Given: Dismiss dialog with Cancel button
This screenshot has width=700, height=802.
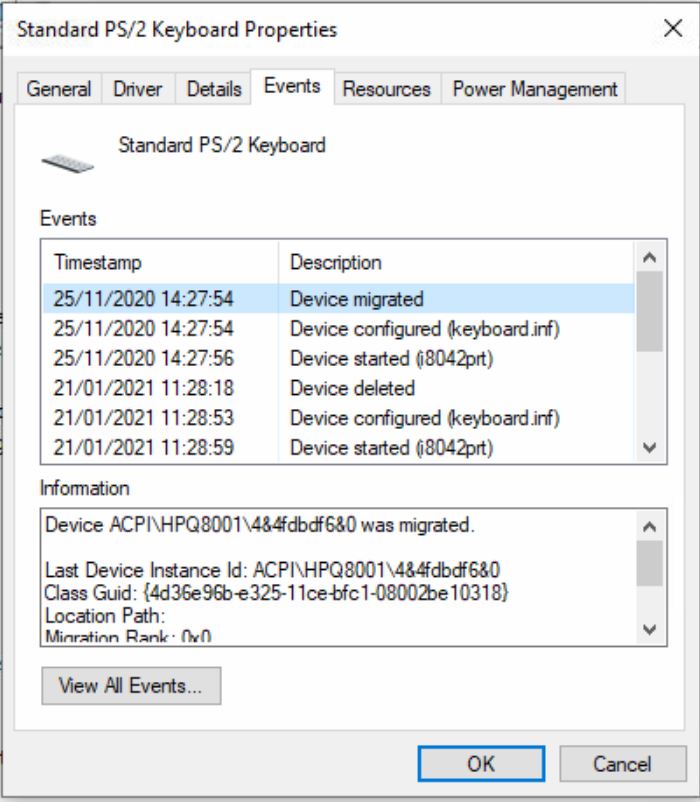Looking at the screenshot, I should coord(622,764).
